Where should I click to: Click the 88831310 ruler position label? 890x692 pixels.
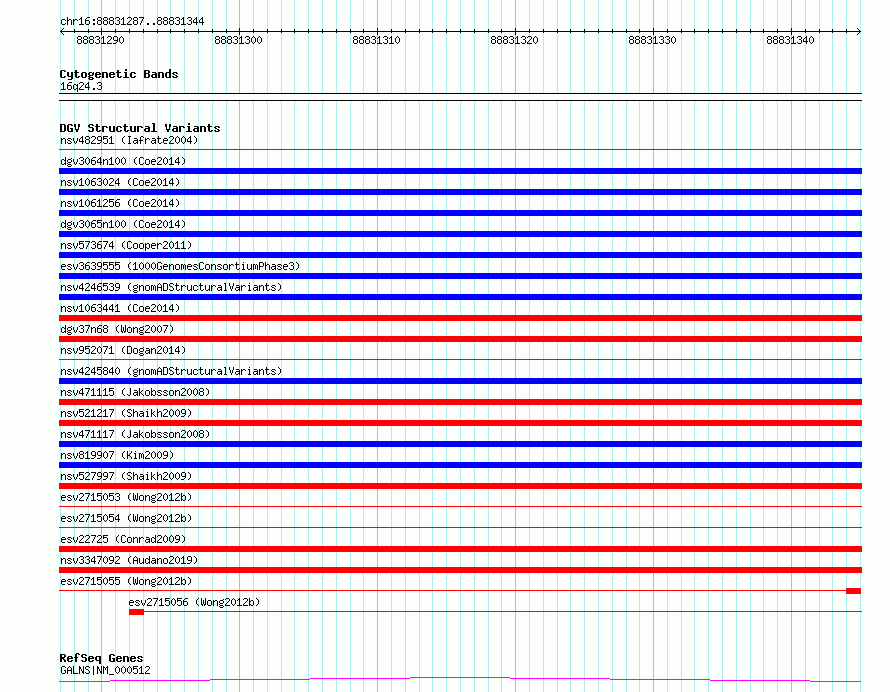[x=376, y=40]
